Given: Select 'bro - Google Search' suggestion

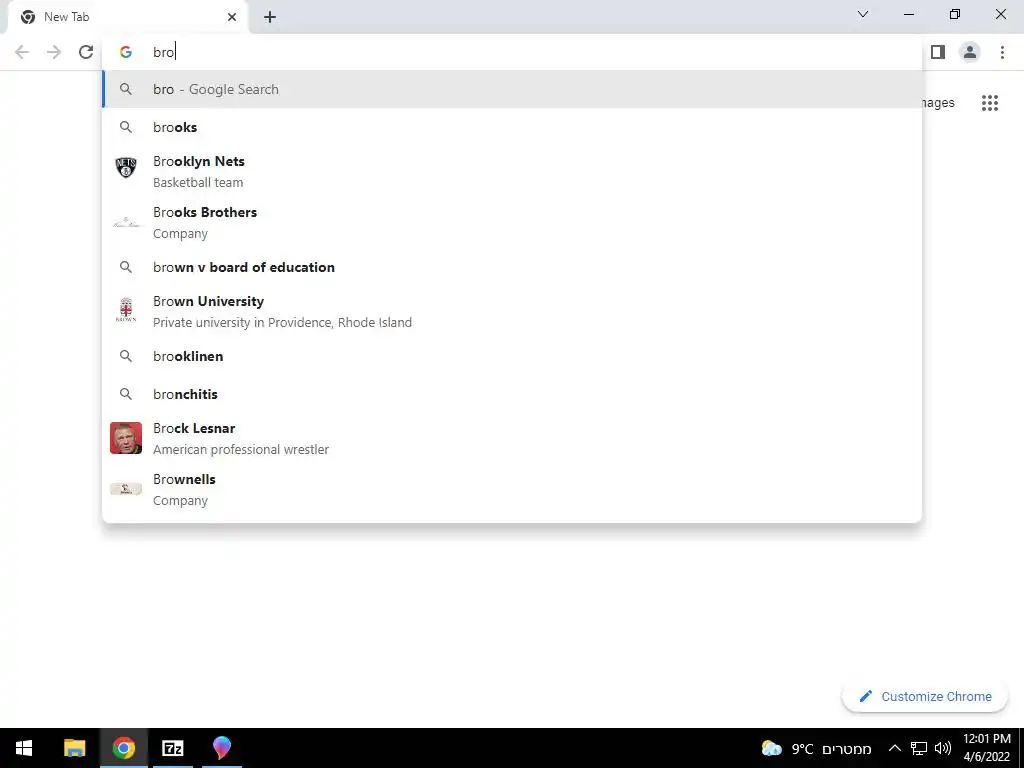Looking at the screenshot, I should (512, 89).
